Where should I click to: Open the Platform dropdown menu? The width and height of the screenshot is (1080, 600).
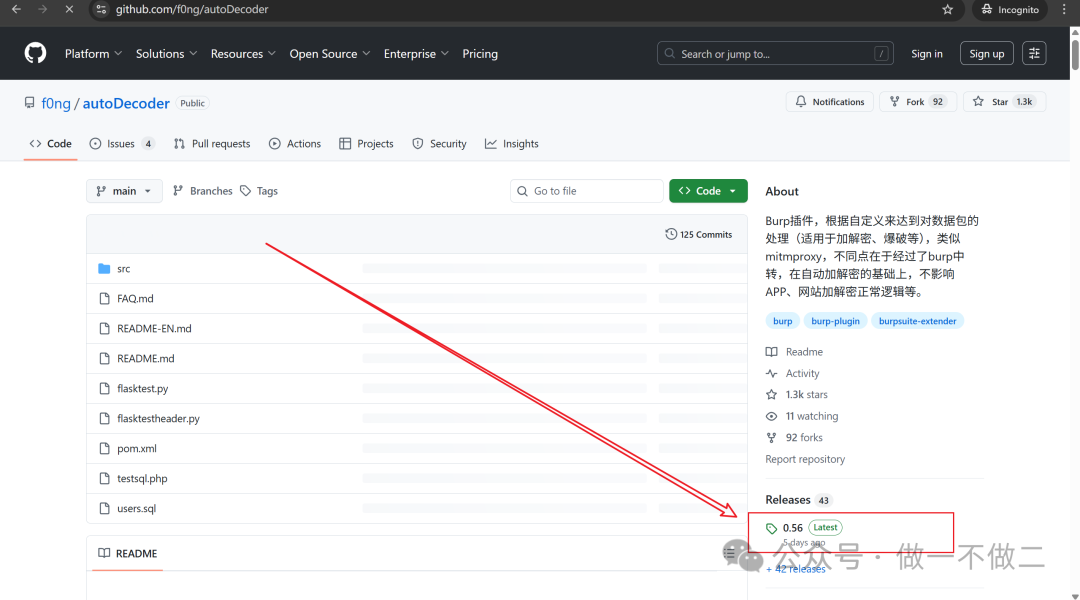[93, 54]
